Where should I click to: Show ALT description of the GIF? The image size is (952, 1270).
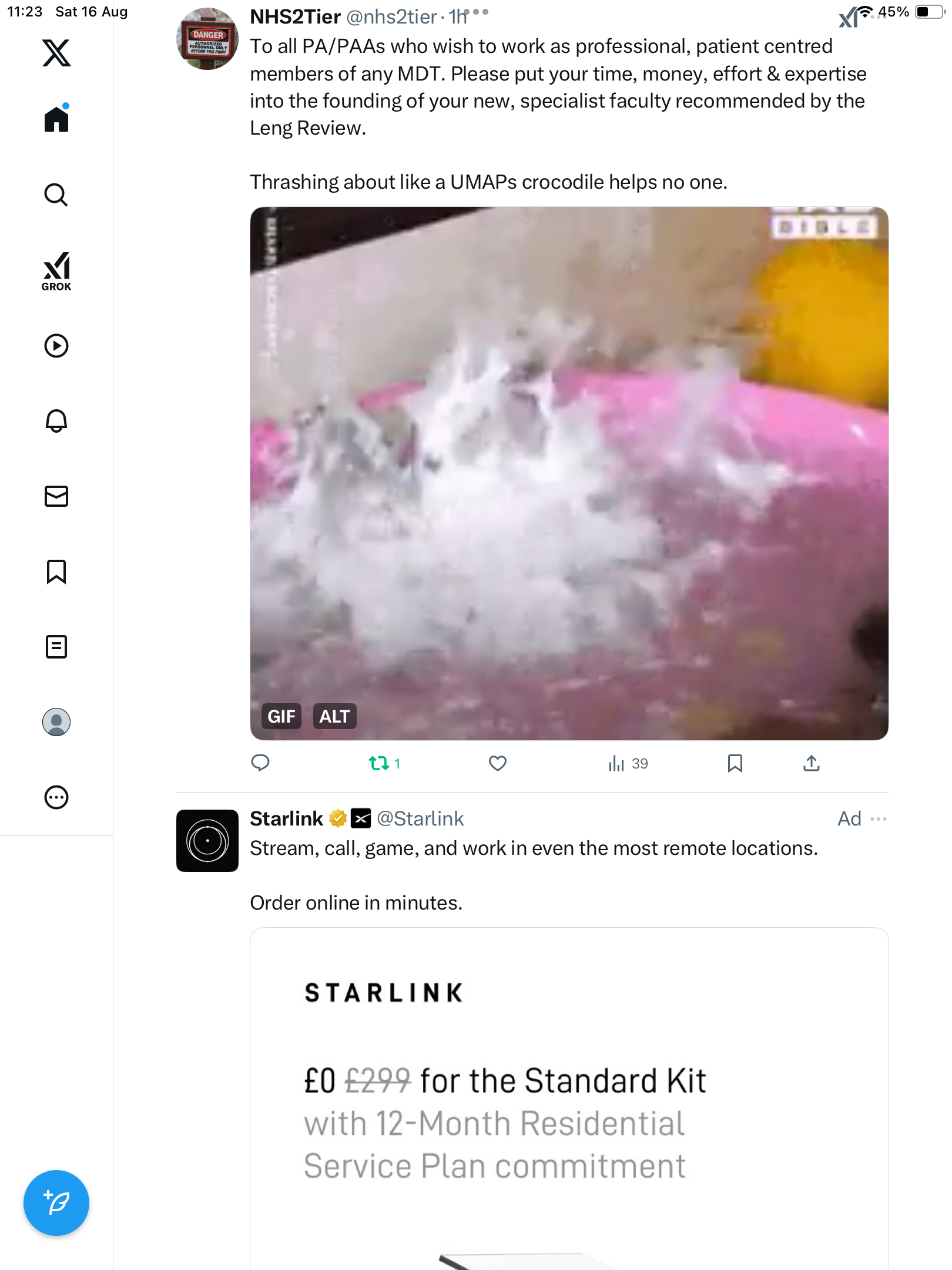point(334,716)
